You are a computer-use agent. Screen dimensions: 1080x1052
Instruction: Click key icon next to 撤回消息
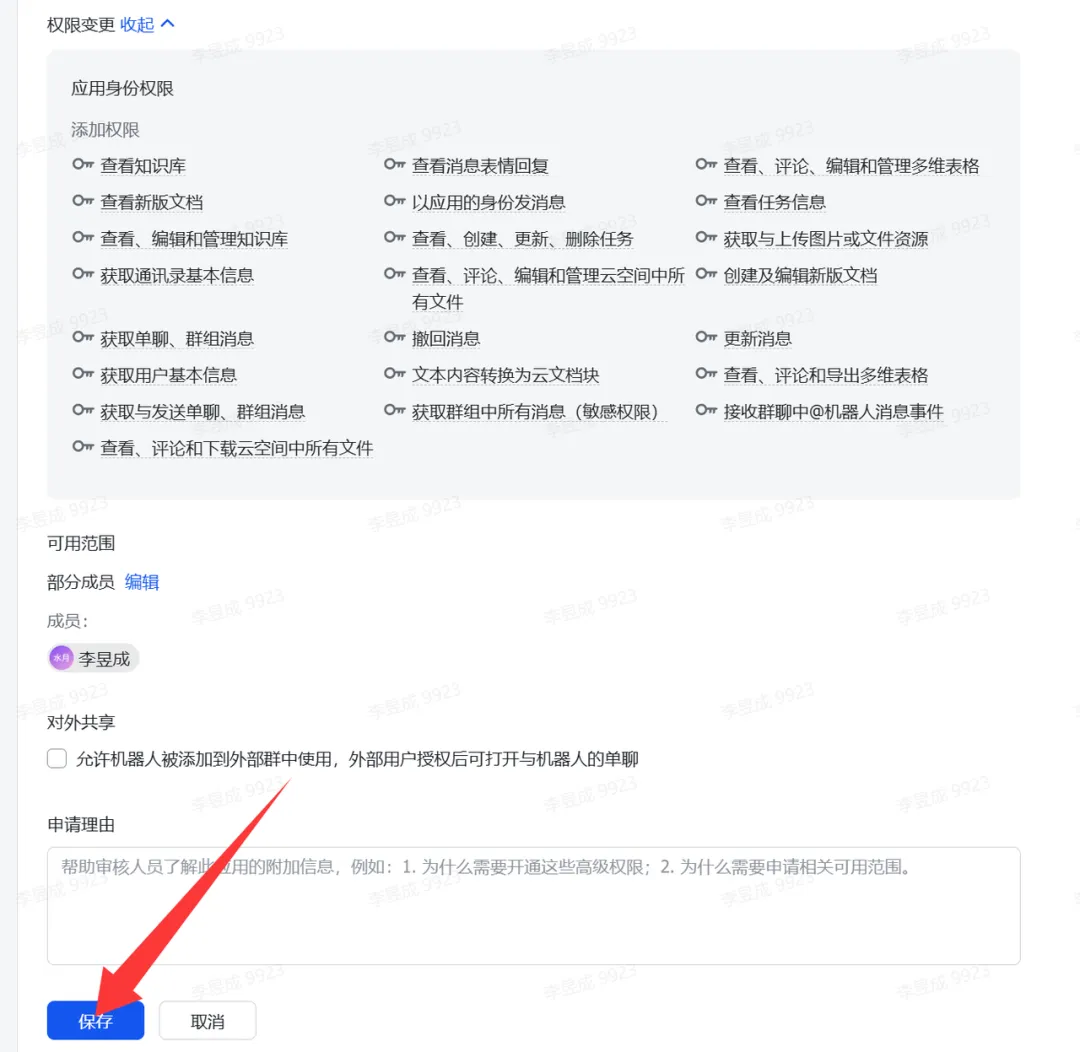tap(395, 338)
